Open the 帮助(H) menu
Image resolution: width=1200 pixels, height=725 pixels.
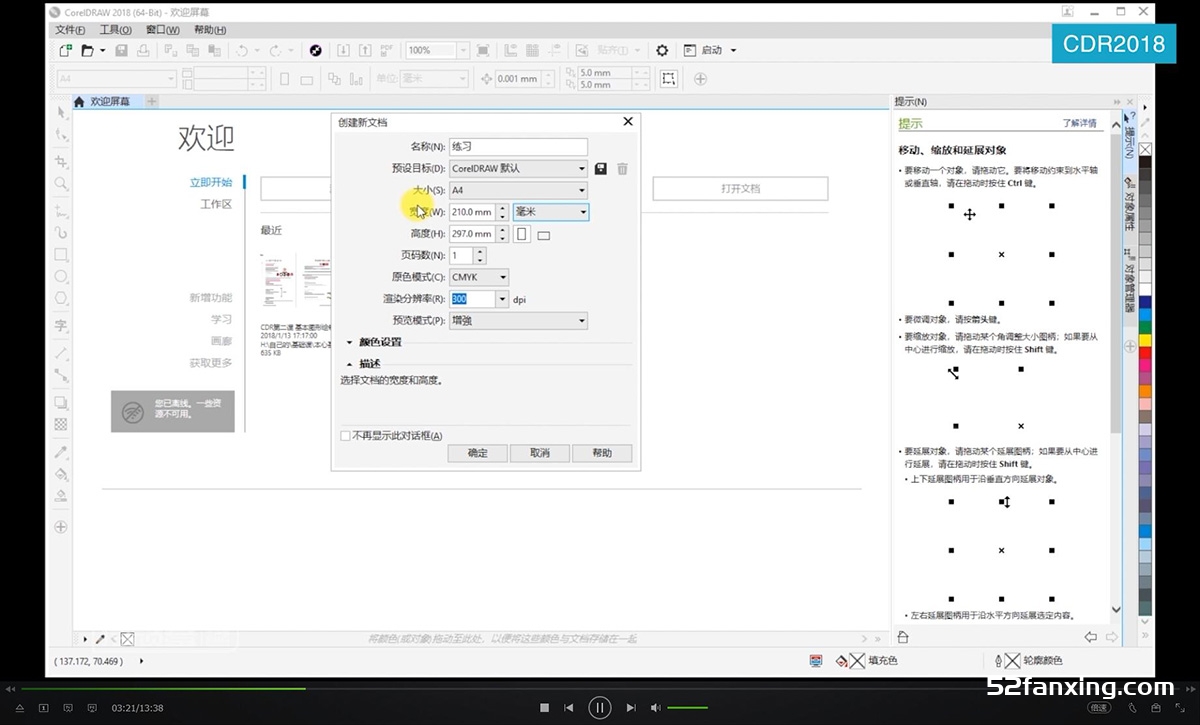210,30
